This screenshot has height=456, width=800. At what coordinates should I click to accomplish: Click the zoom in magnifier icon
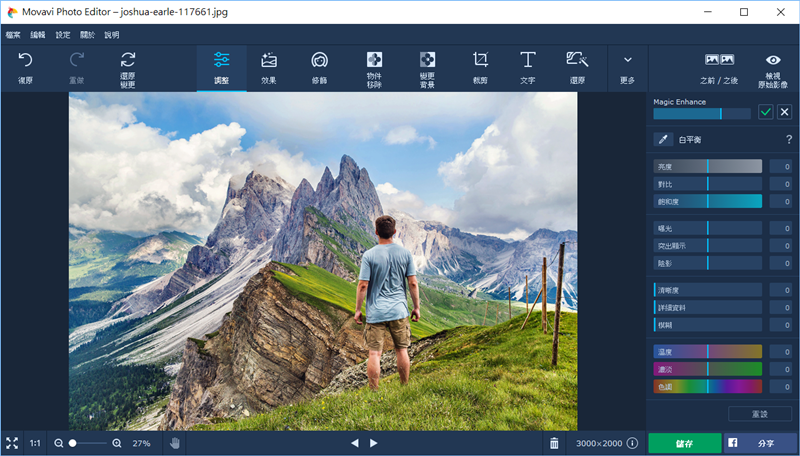[x=117, y=443]
